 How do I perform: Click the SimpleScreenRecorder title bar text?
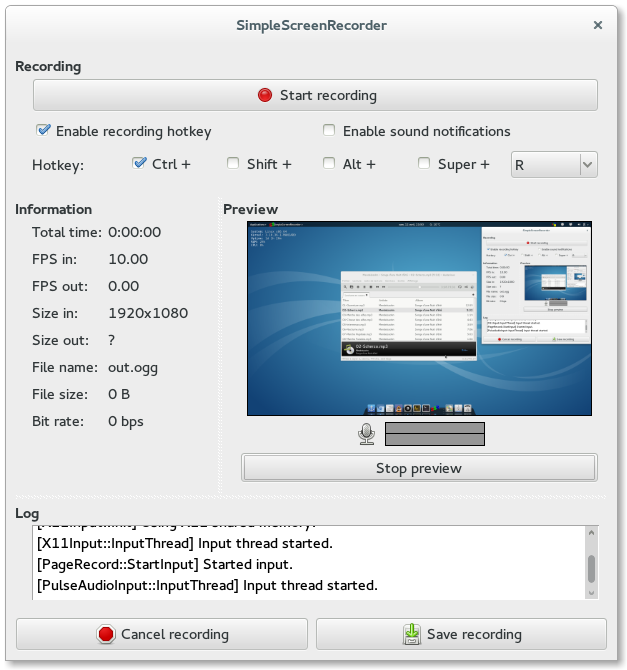pos(312,25)
